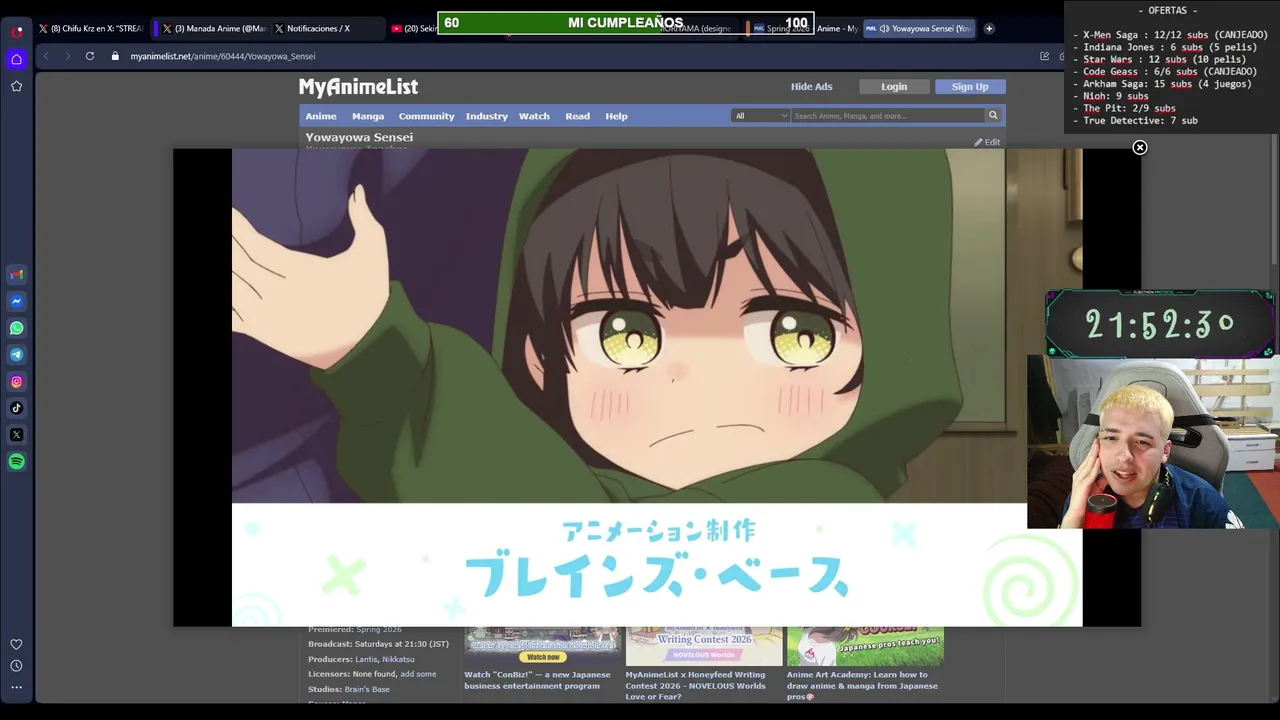Open a new browser tab
The width and height of the screenshot is (1280, 720).
click(989, 28)
